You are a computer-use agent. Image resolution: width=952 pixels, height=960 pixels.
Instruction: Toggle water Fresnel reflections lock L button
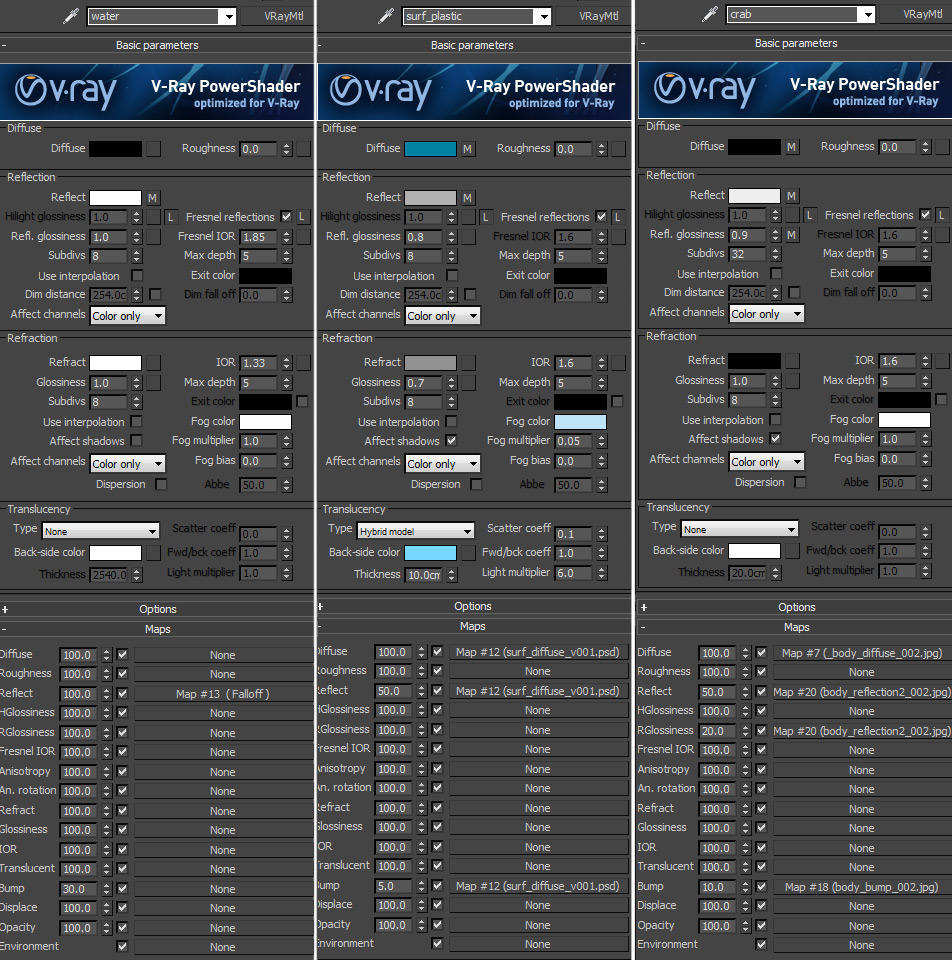pos(302,217)
